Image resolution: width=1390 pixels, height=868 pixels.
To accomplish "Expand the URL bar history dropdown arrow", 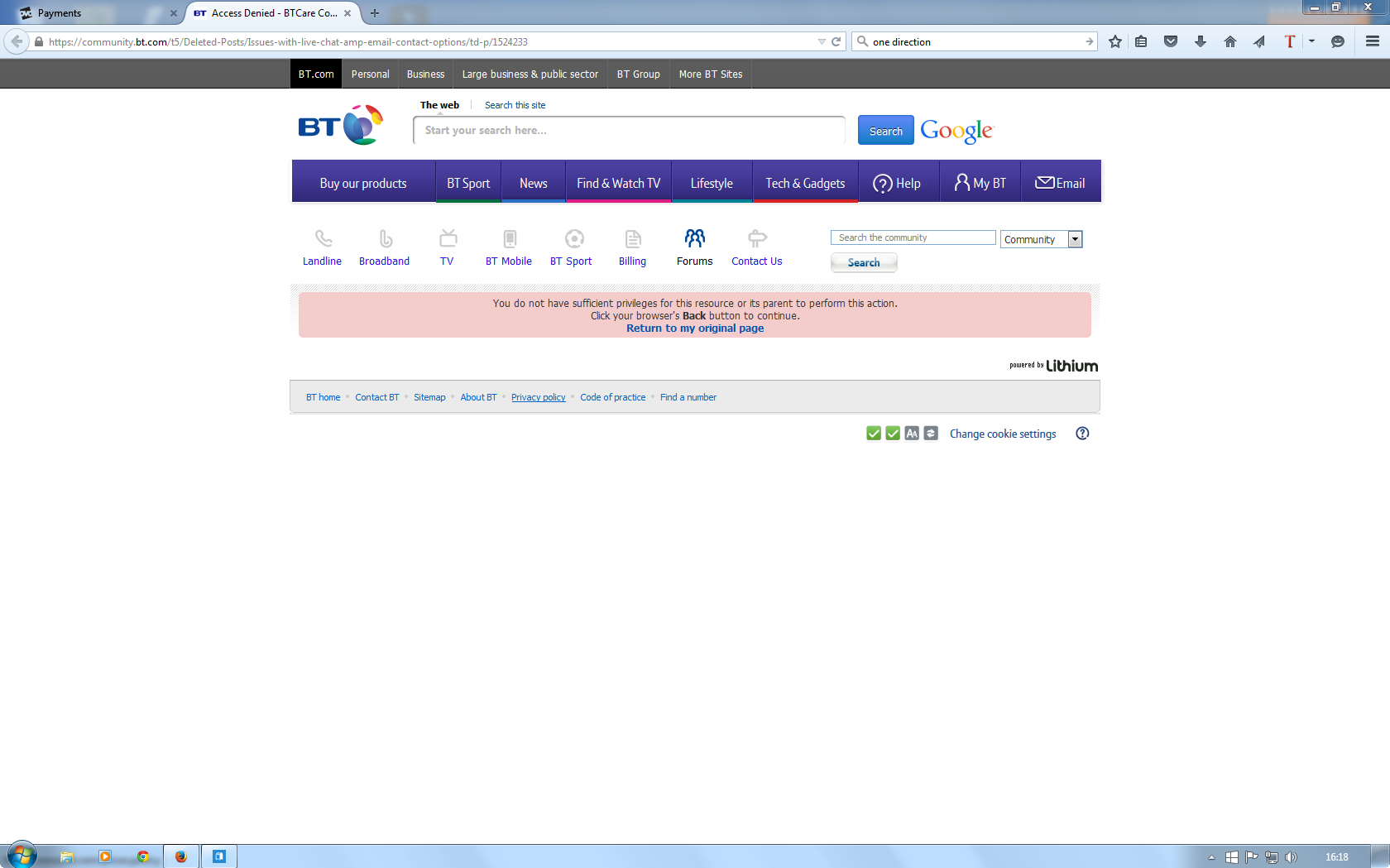I will 821,41.
